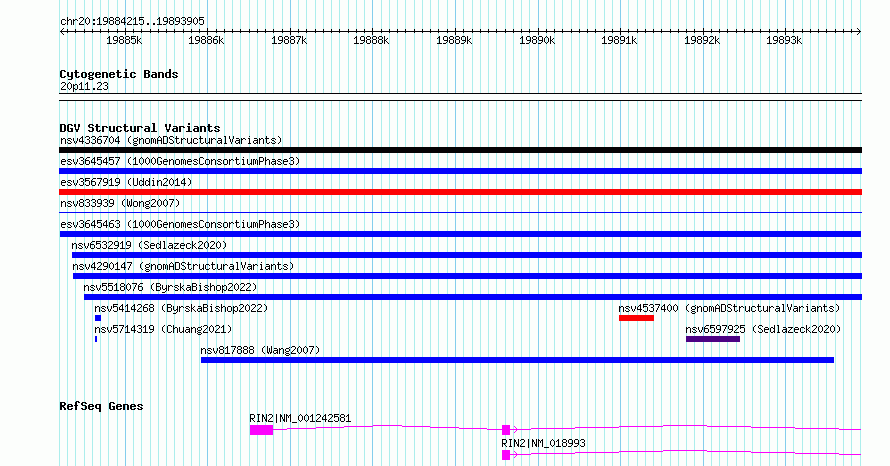This screenshot has height=466, width=890.
Task: Select the nsv817888 blue variant bar
Action: coord(517,360)
